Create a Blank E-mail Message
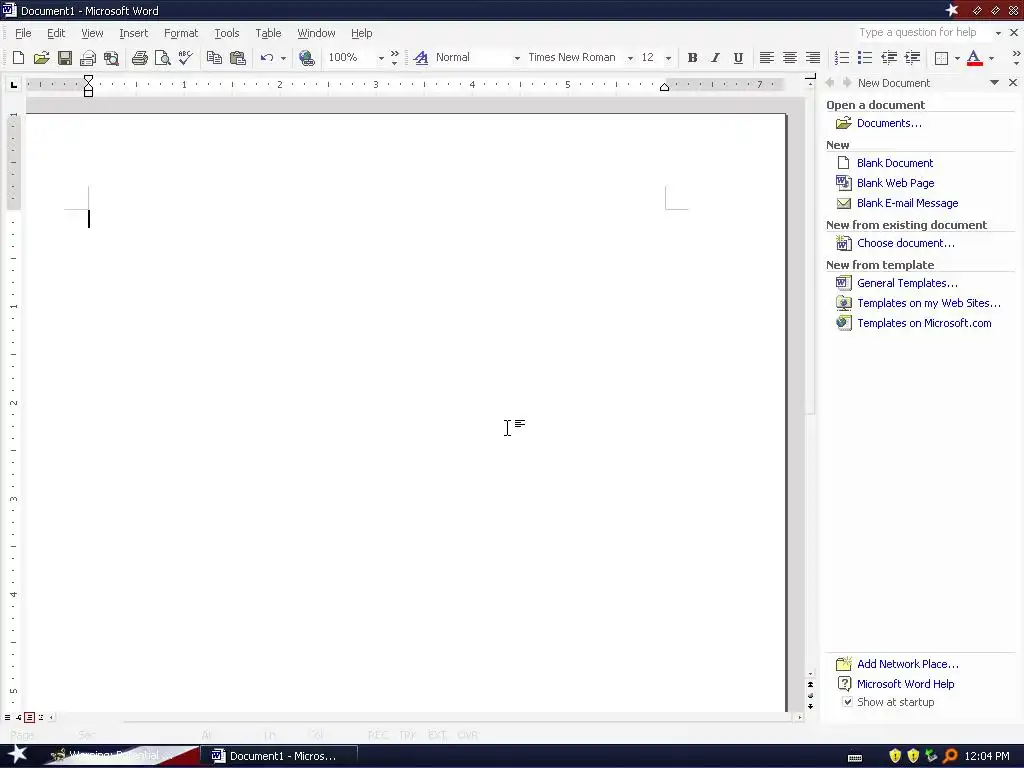This screenshot has width=1024, height=768. pos(908,203)
